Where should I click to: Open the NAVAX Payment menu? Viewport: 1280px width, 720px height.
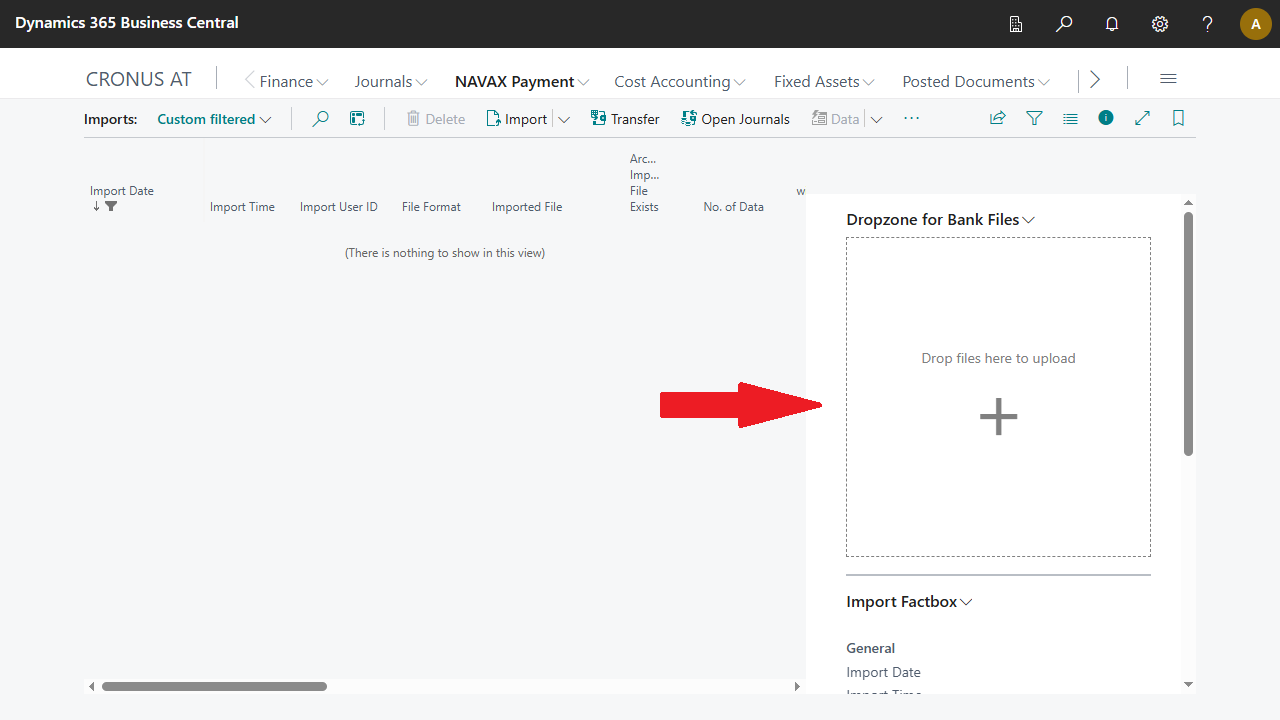coord(522,82)
